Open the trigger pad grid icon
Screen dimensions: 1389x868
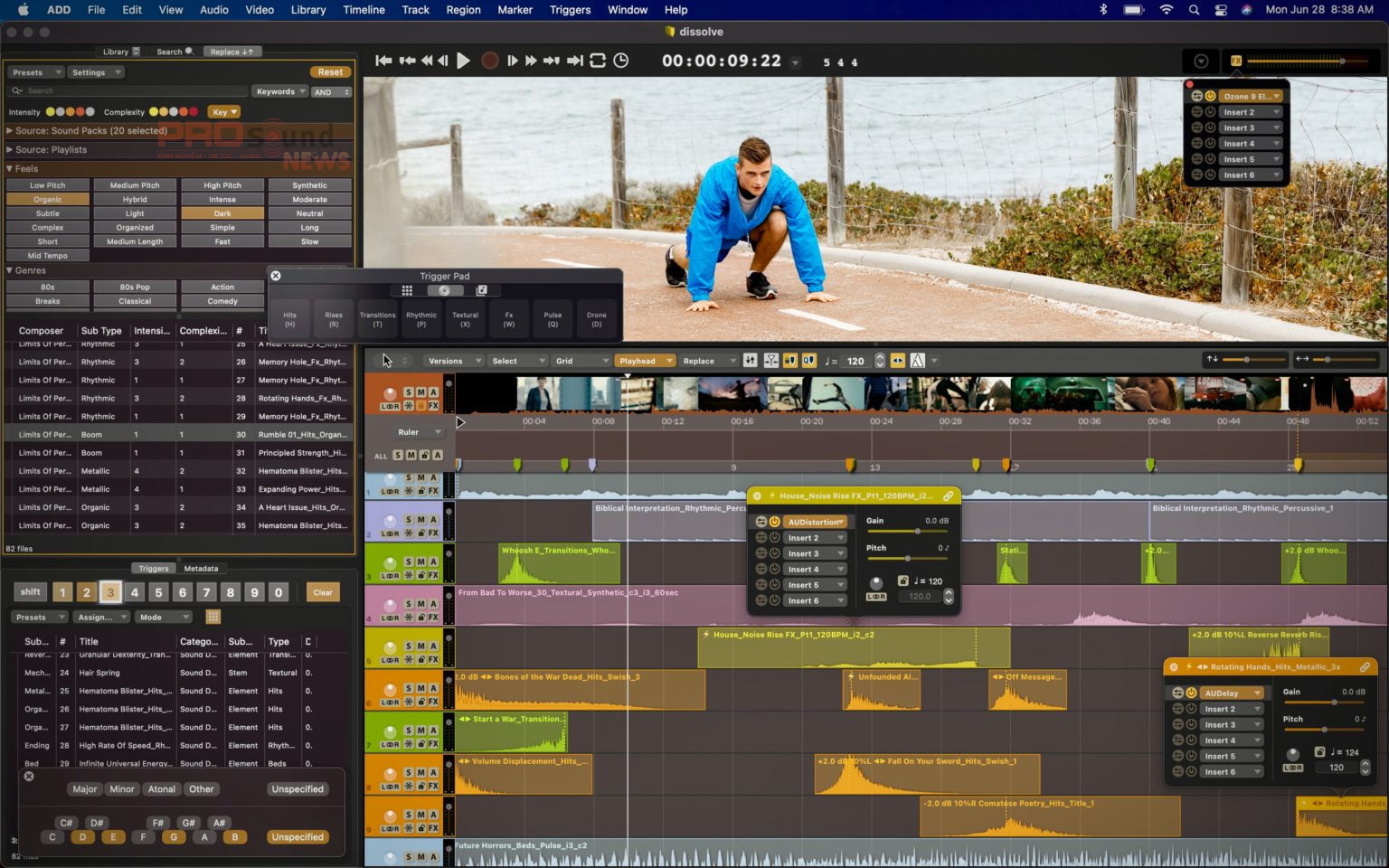pyautogui.click(x=407, y=290)
